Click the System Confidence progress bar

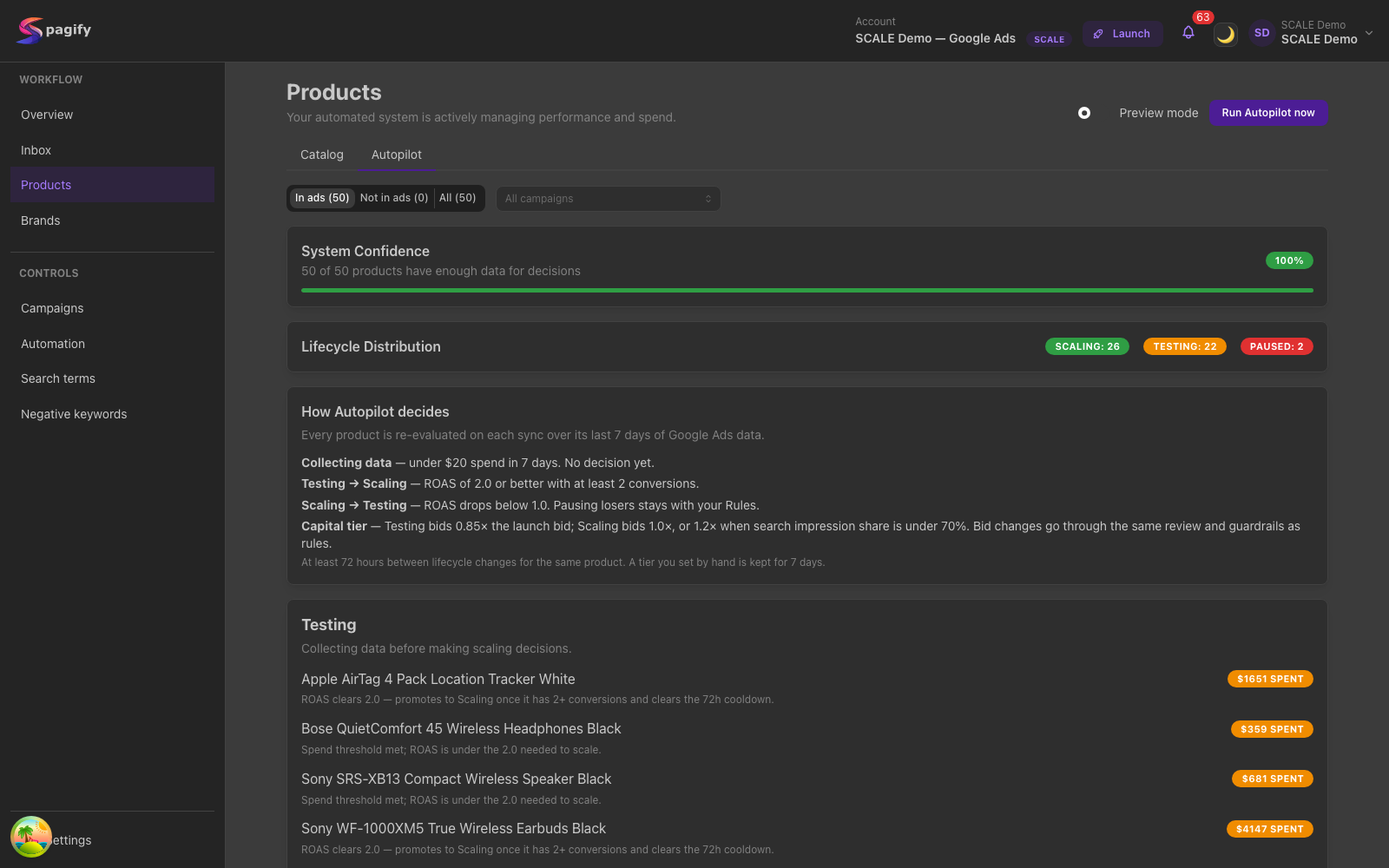tap(807, 291)
